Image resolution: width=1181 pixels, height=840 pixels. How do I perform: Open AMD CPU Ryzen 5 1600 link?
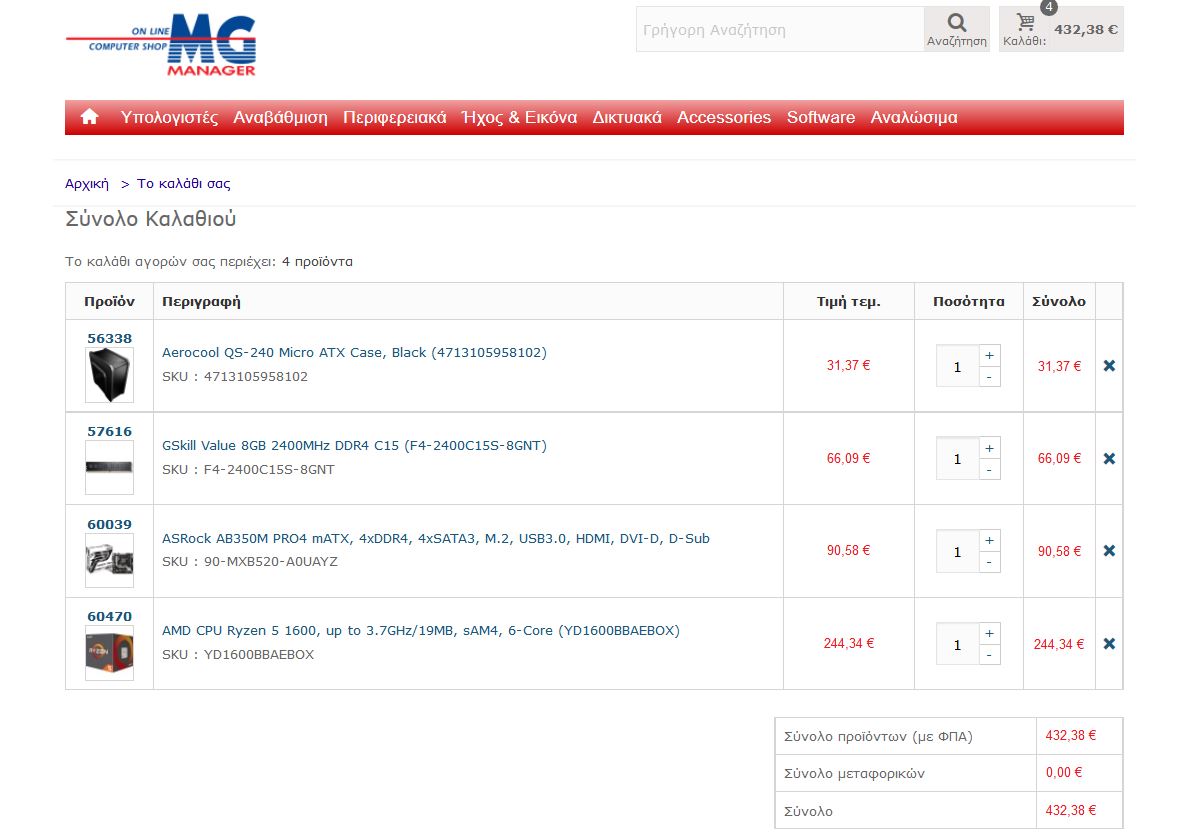pos(420,631)
